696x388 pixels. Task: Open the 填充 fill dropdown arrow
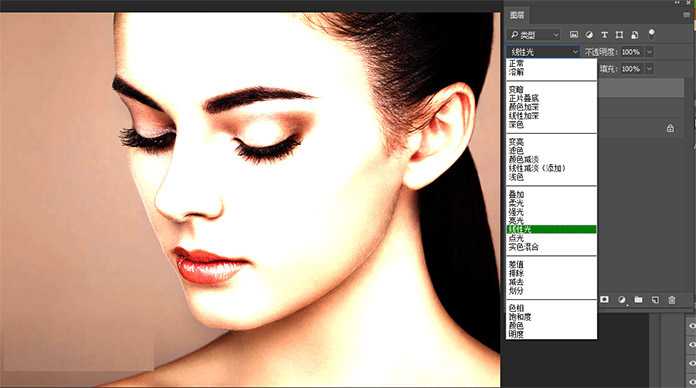point(649,69)
